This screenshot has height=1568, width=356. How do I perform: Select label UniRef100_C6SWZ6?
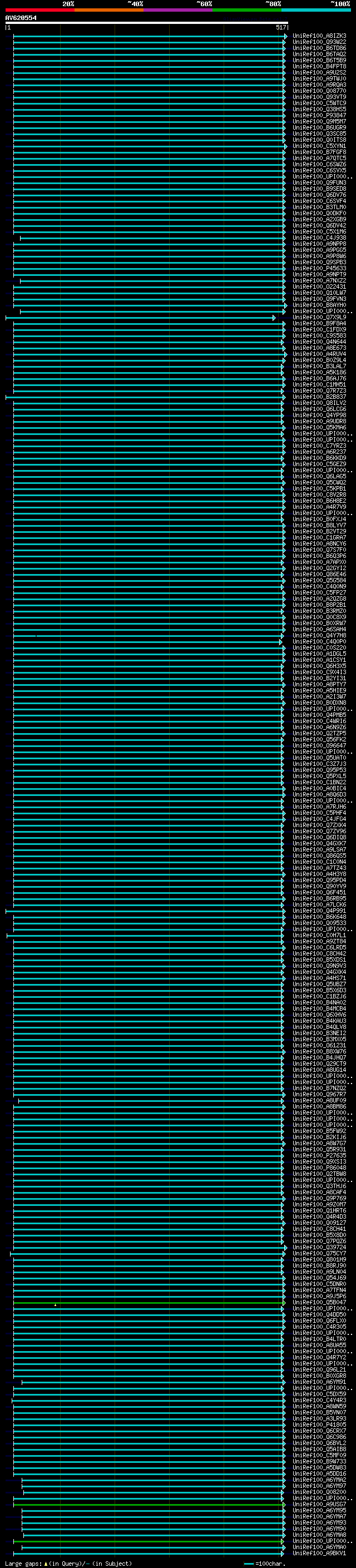[x=319, y=164]
